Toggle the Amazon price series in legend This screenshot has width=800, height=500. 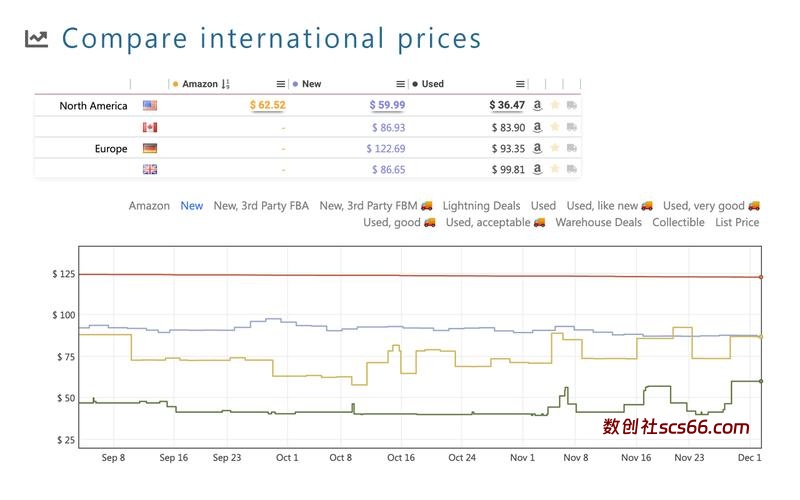149,206
